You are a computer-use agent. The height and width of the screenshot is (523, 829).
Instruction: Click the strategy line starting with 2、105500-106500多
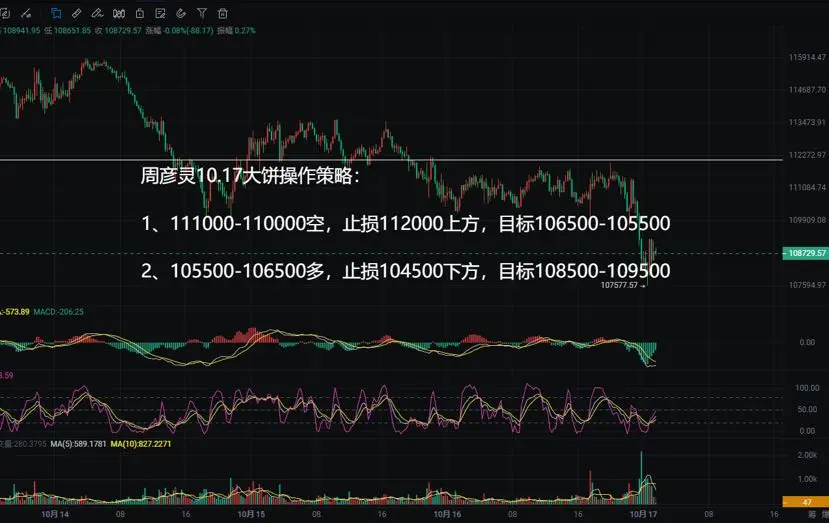point(406,271)
